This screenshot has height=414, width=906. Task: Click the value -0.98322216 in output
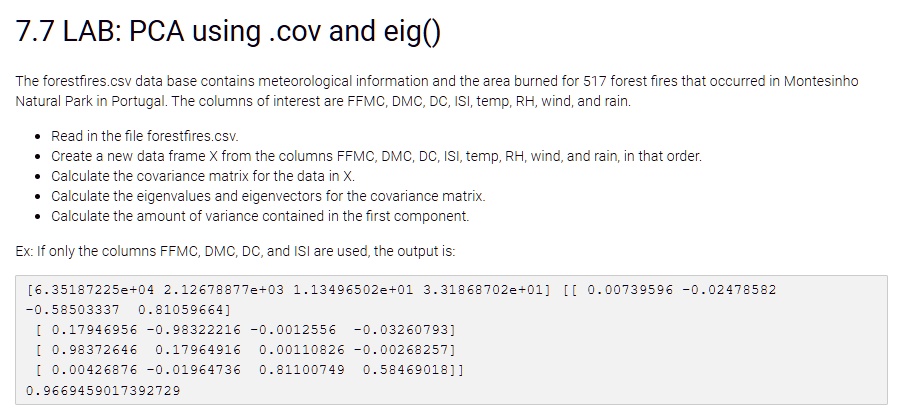194,330
